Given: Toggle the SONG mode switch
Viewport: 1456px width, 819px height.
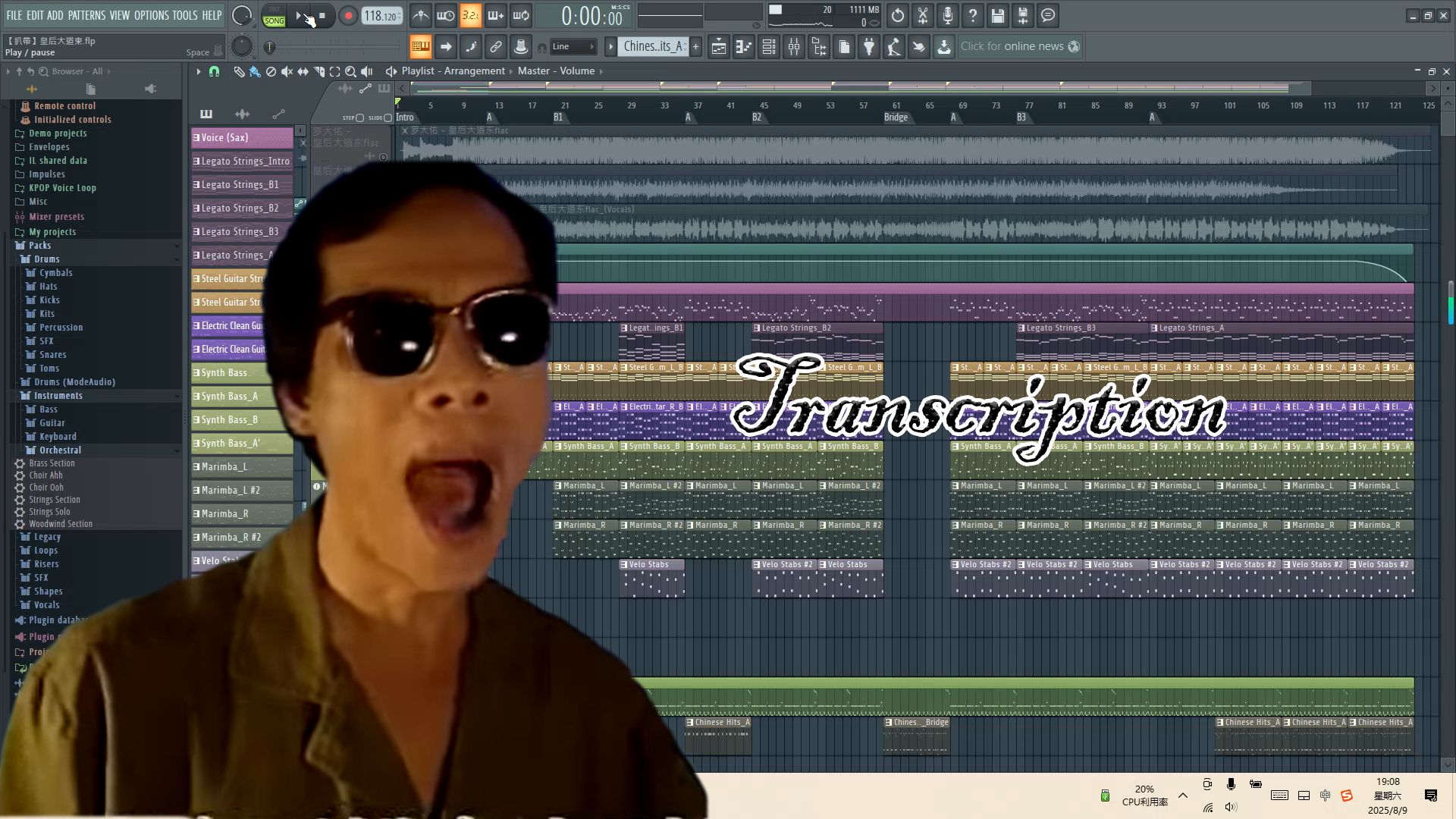Looking at the screenshot, I should [274, 20].
